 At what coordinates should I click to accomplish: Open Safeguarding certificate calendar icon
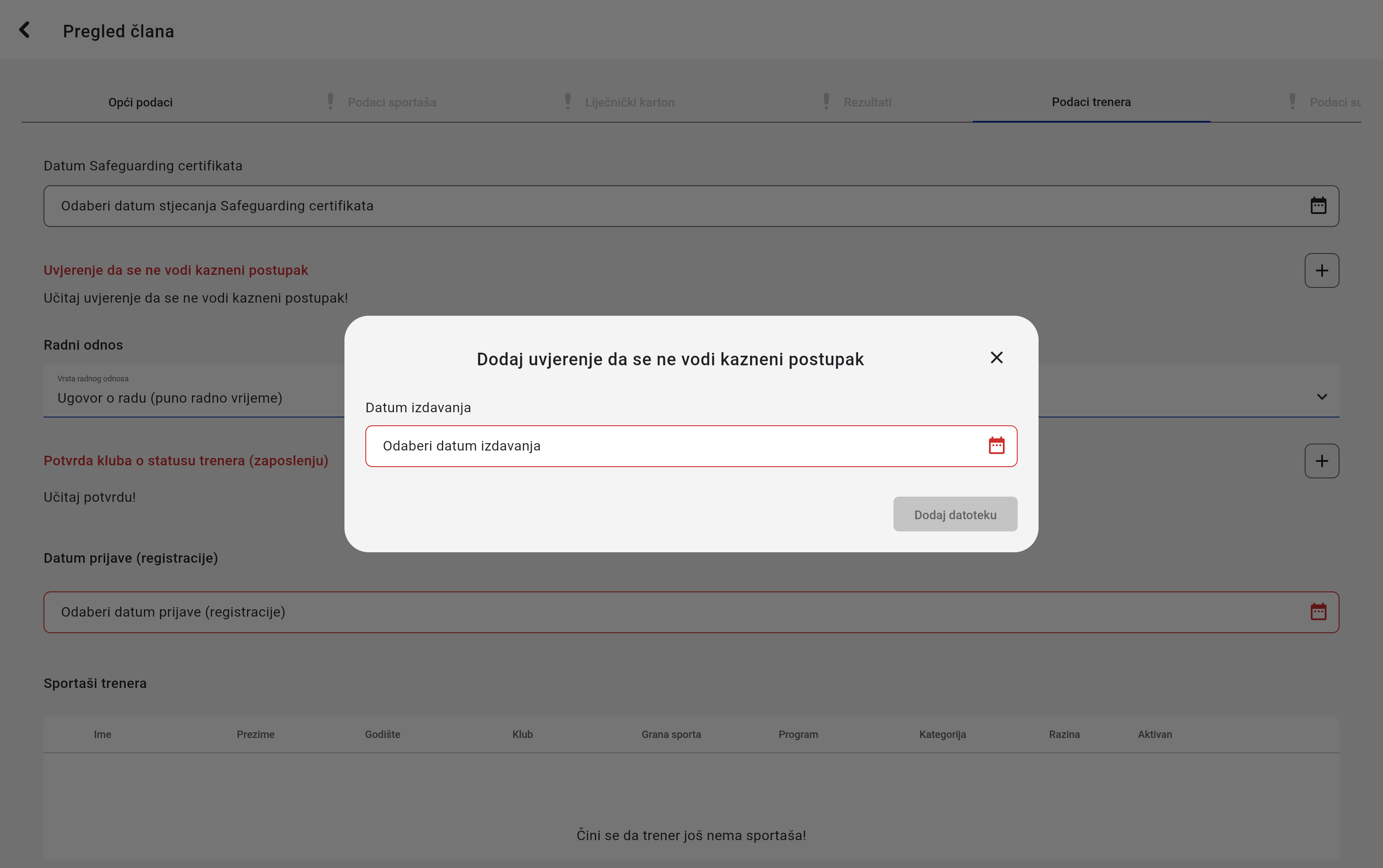(1318, 206)
